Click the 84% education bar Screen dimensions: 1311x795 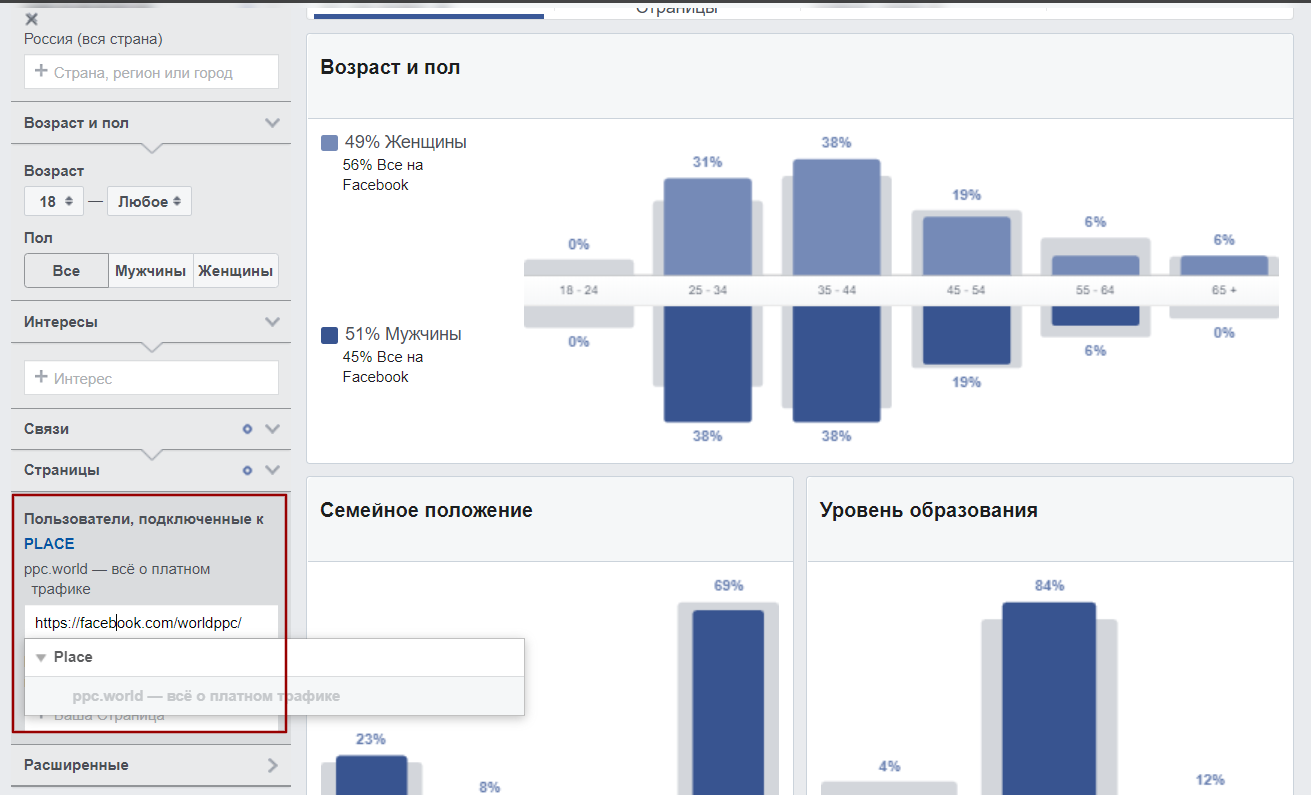coord(1049,698)
